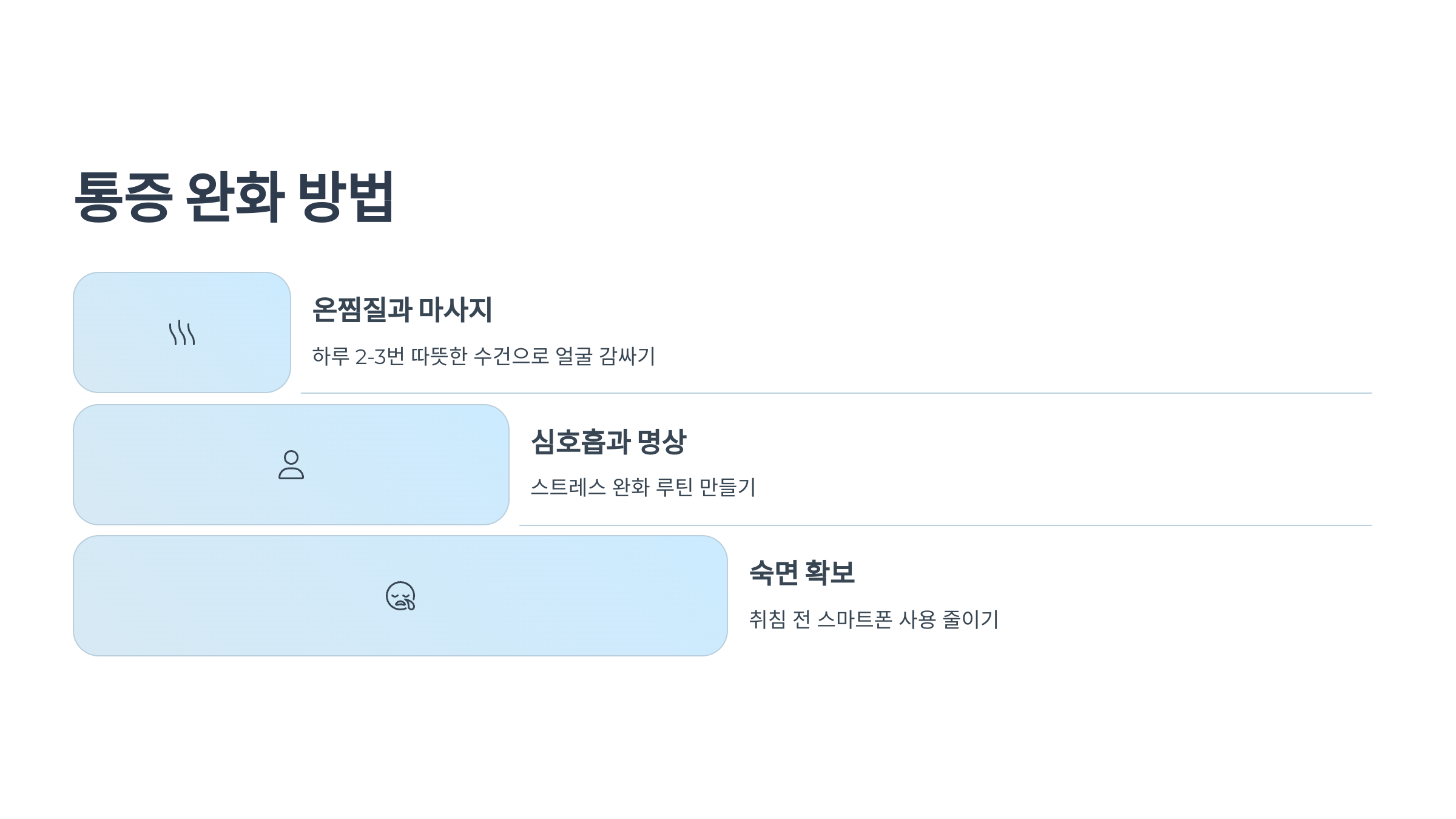The width and height of the screenshot is (1456, 819).
Task: Select the divider line below 심호흡과 명상 section
Action: click(x=945, y=525)
